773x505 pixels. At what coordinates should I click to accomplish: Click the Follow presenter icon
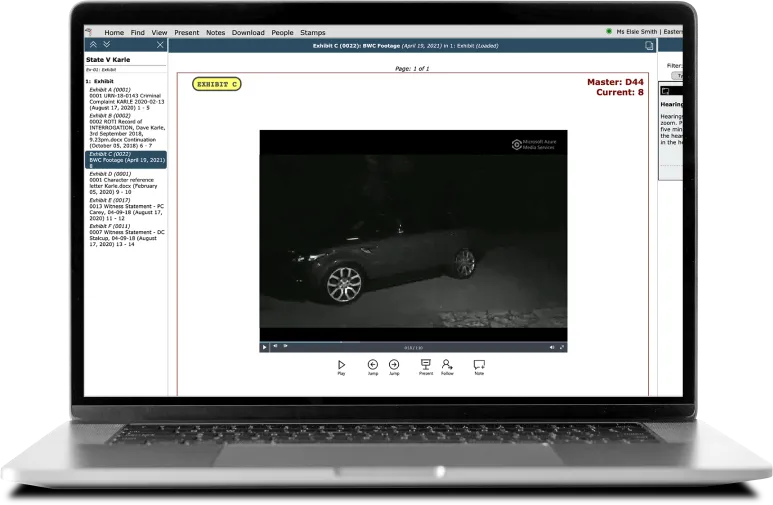coord(447,365)
